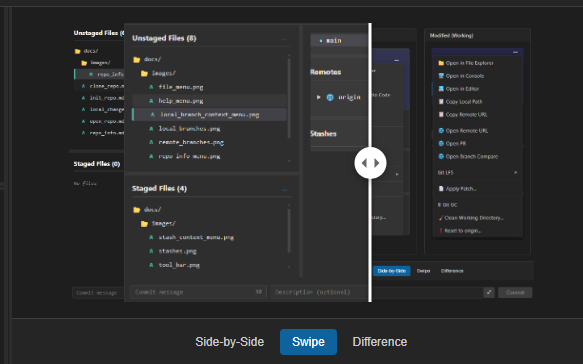Viewport: 583px width, 364px height.
Task: Click the background Commit message field at far left
Action: (x=98, y=293)
